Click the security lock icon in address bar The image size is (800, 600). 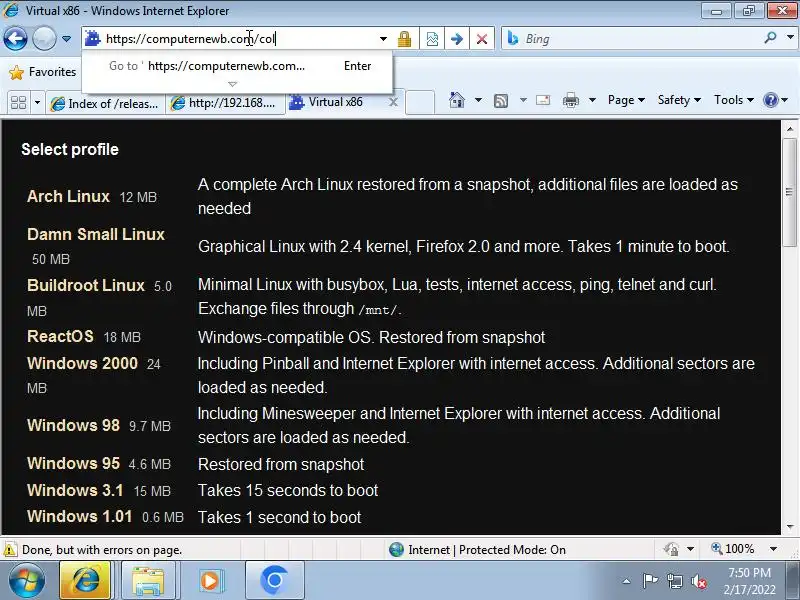[404, 39]
